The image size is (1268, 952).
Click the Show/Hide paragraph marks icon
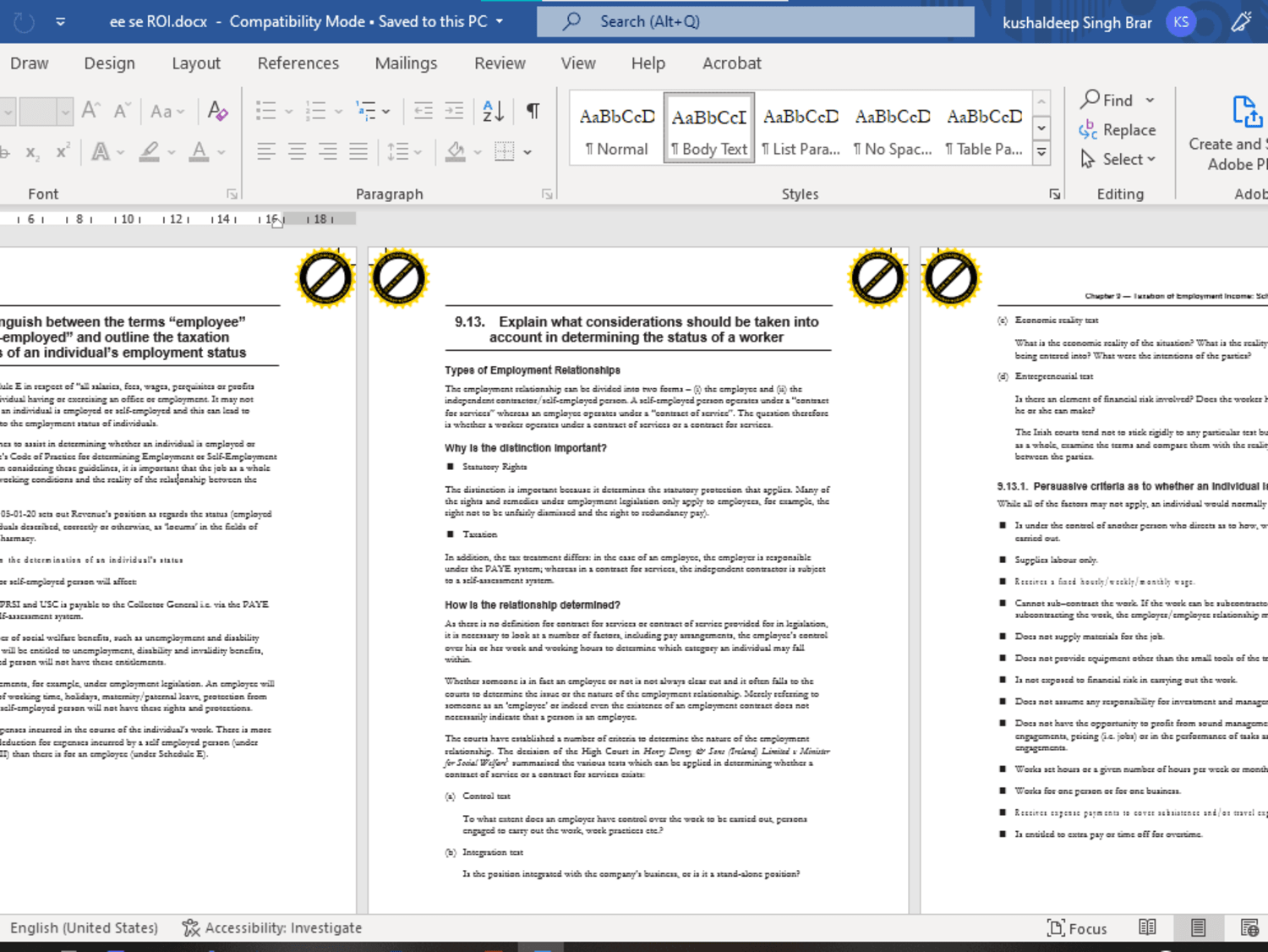(533, 111)
